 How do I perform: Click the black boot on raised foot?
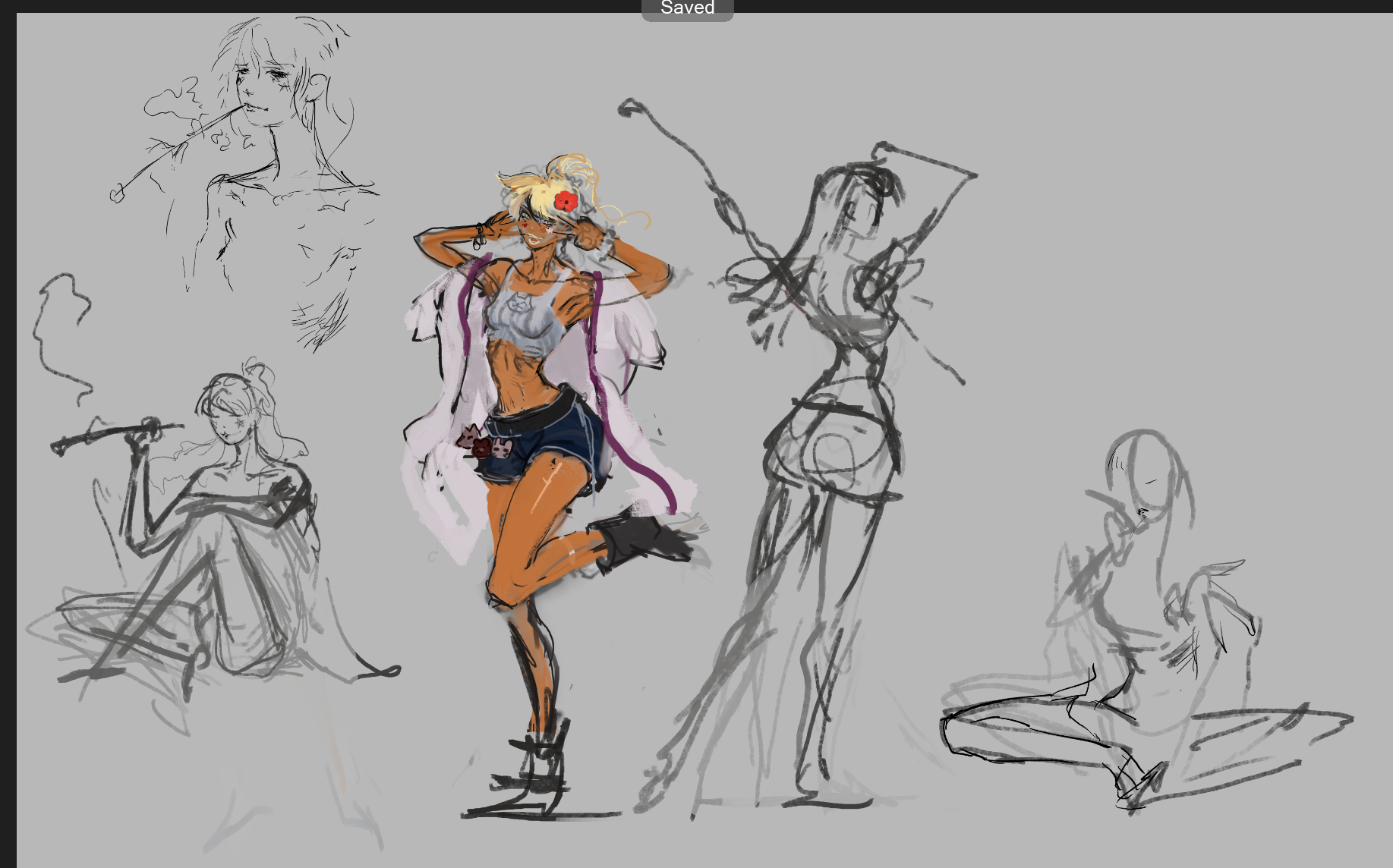641,539
